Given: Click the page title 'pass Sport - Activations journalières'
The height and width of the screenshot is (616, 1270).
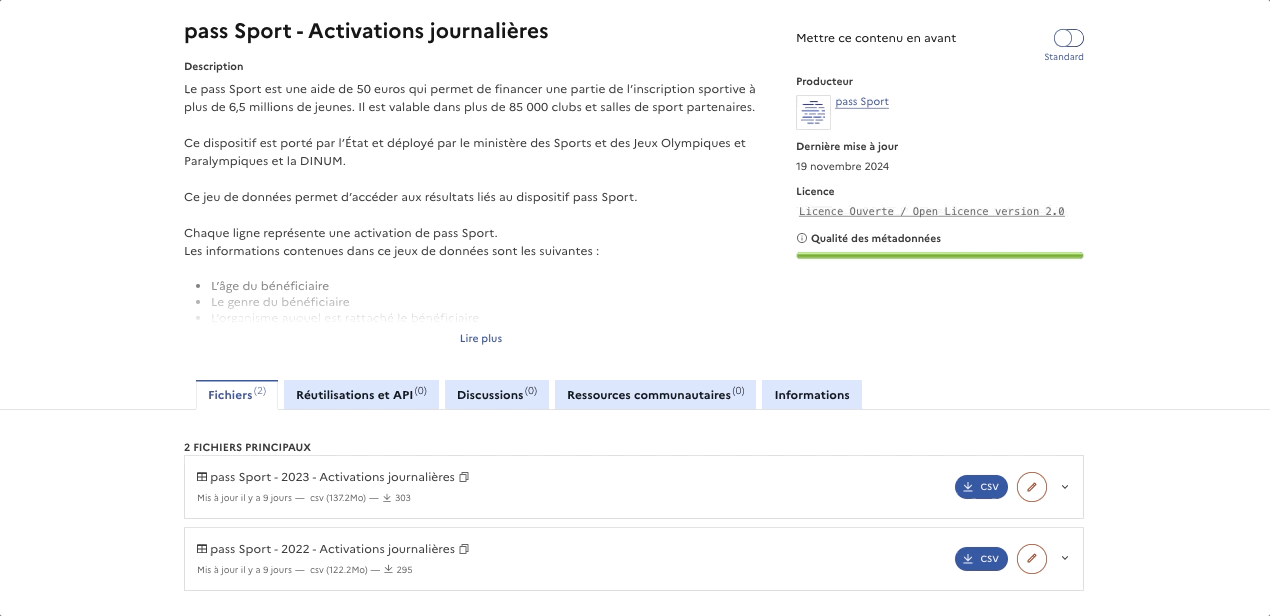Looking at the screenshot, I should coord(366,31).
